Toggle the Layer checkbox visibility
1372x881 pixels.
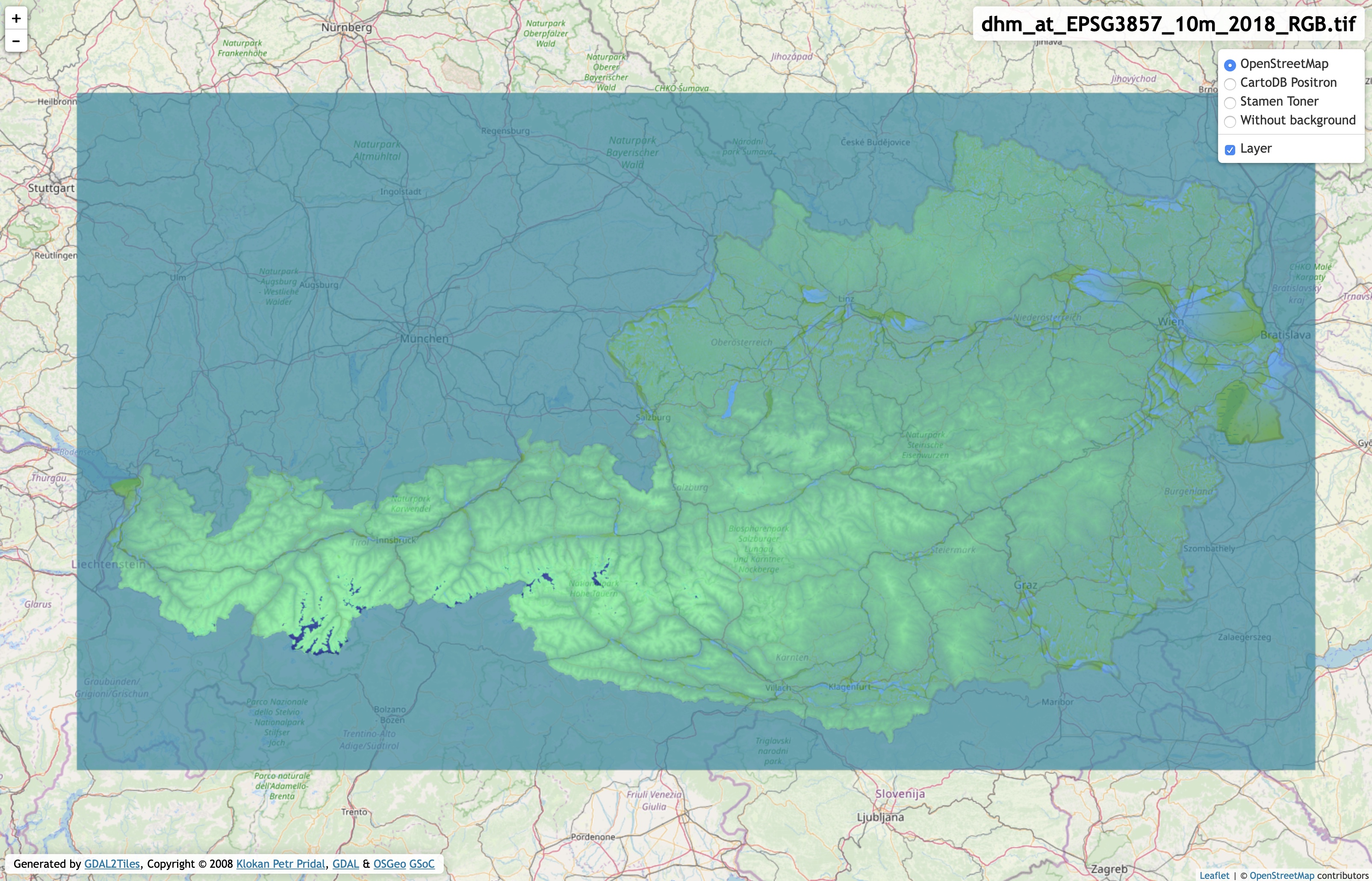point(1229,148)
